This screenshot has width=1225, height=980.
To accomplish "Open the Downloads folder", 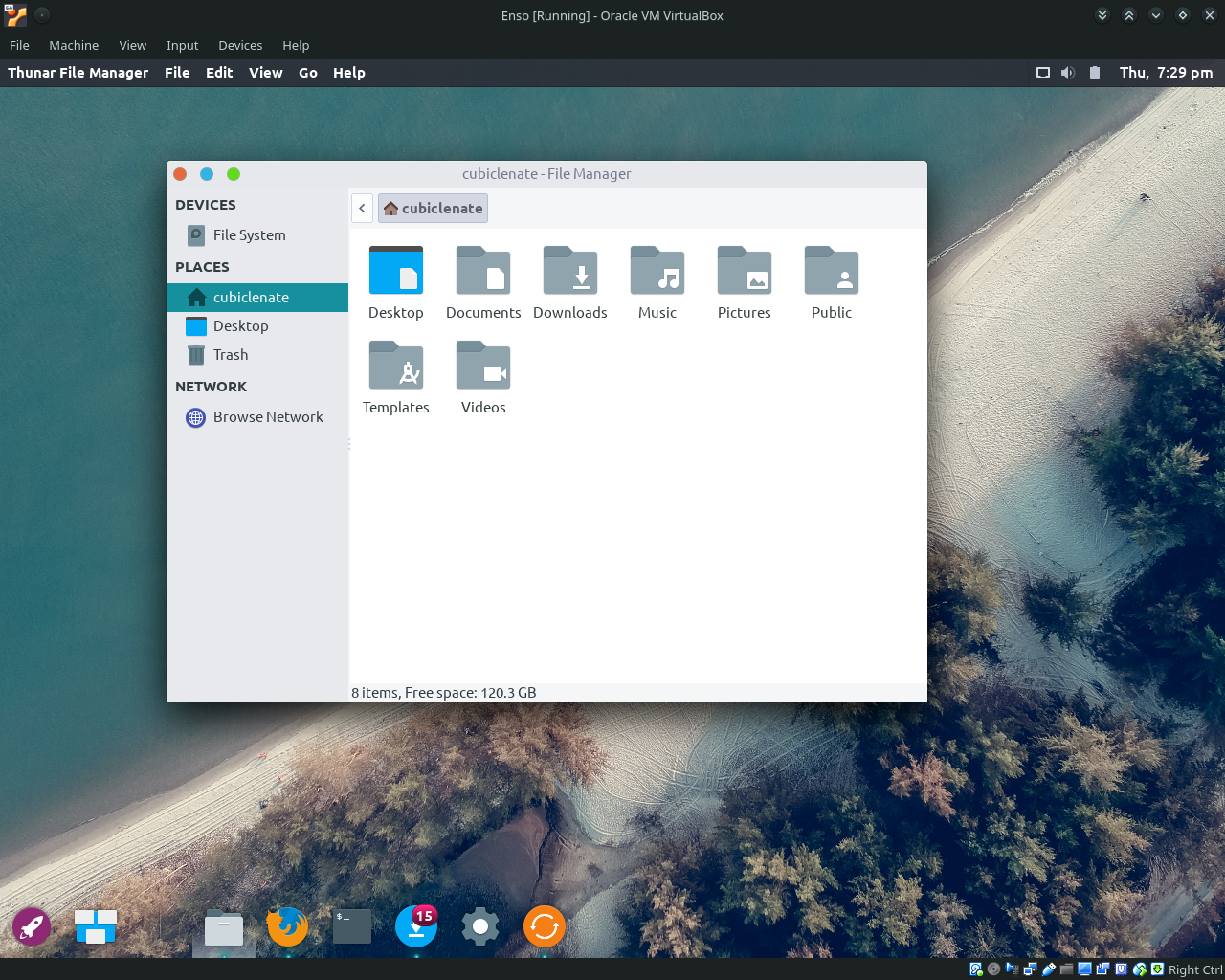I will [570, 280].
